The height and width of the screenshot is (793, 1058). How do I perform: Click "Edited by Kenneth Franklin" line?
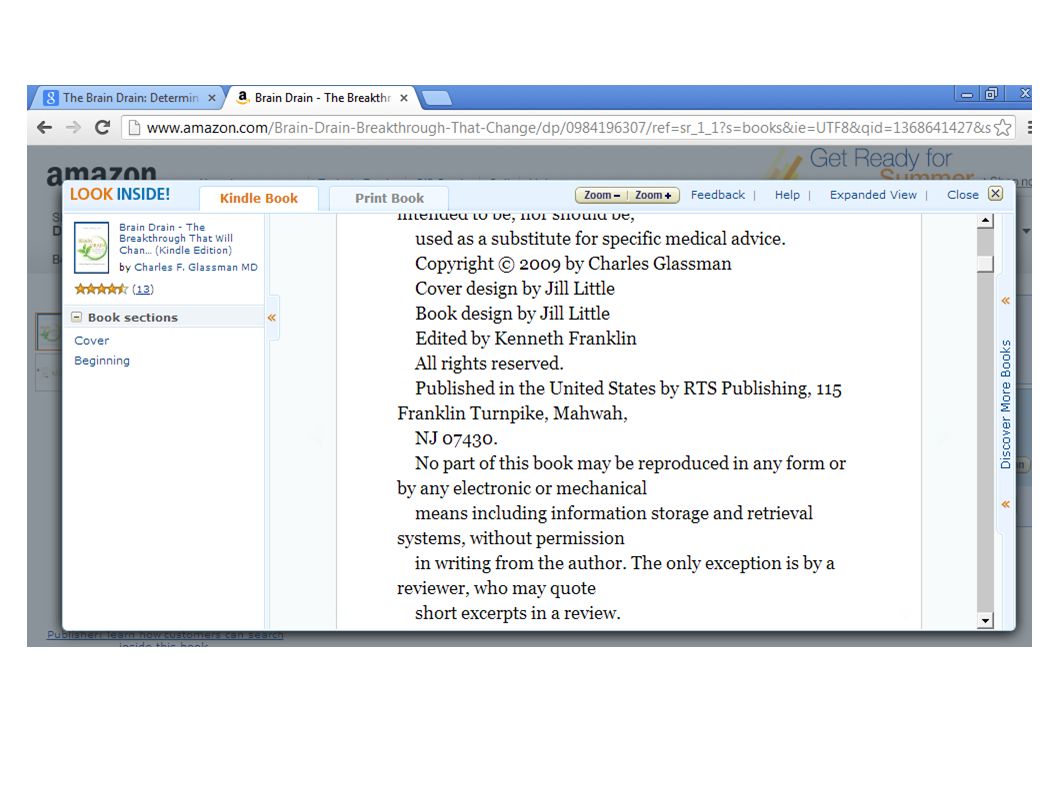click(x=526, y=339)
